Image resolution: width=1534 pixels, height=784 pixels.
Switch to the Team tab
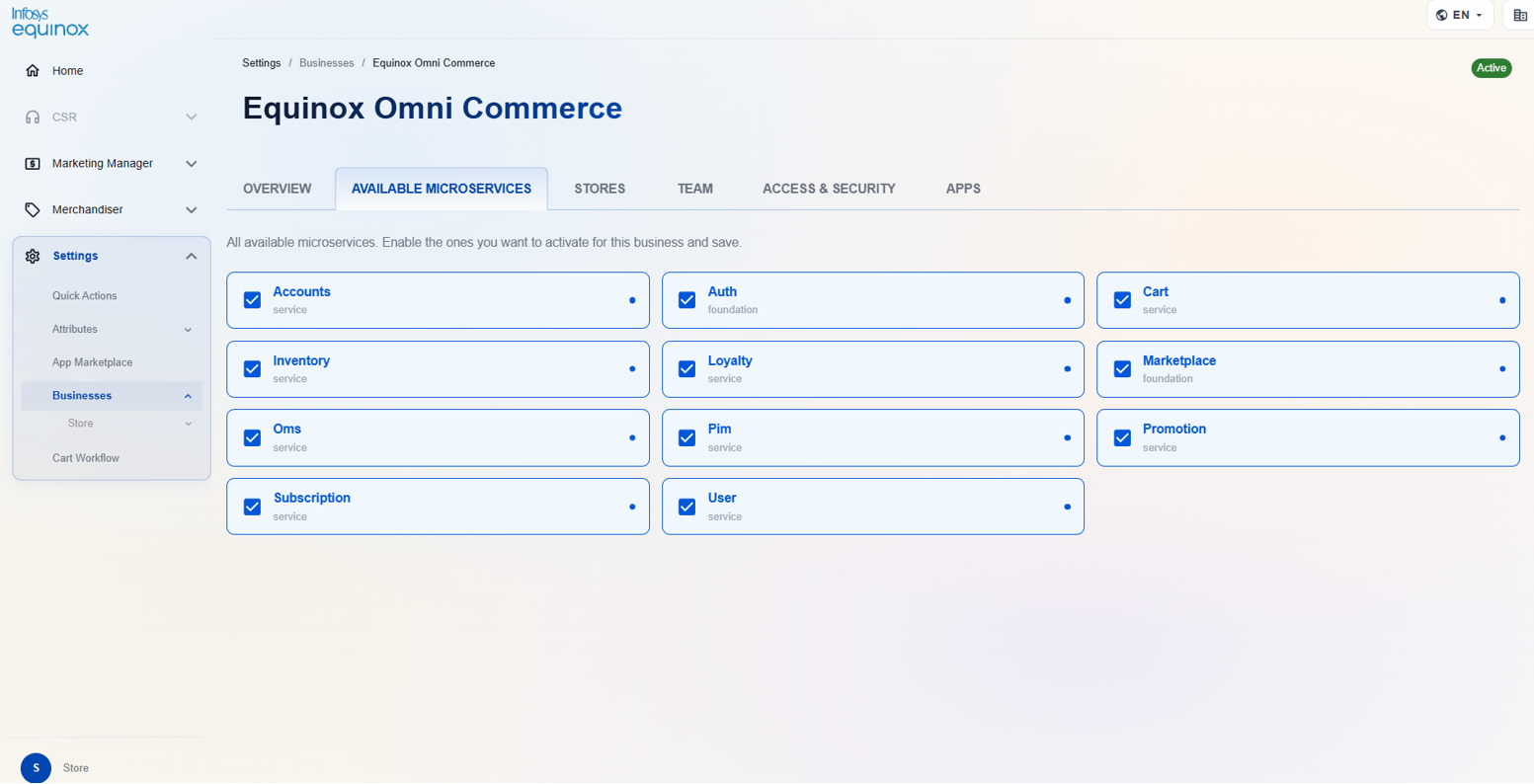tap(695, 189)
